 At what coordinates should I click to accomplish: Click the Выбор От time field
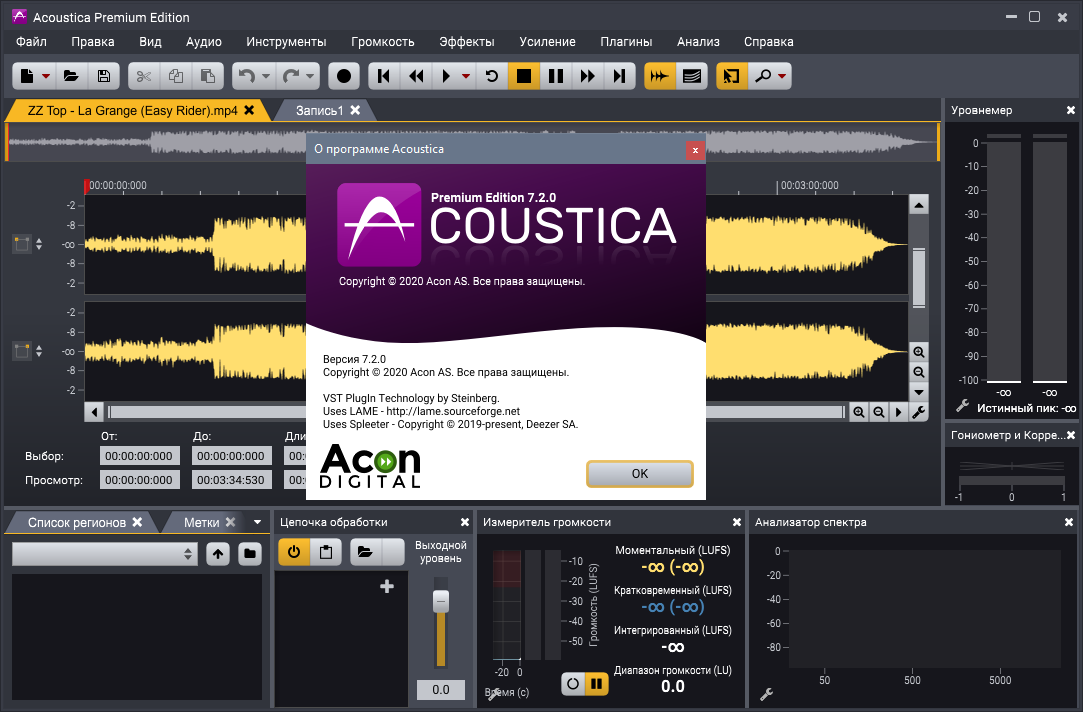click(x=140, y=456)
